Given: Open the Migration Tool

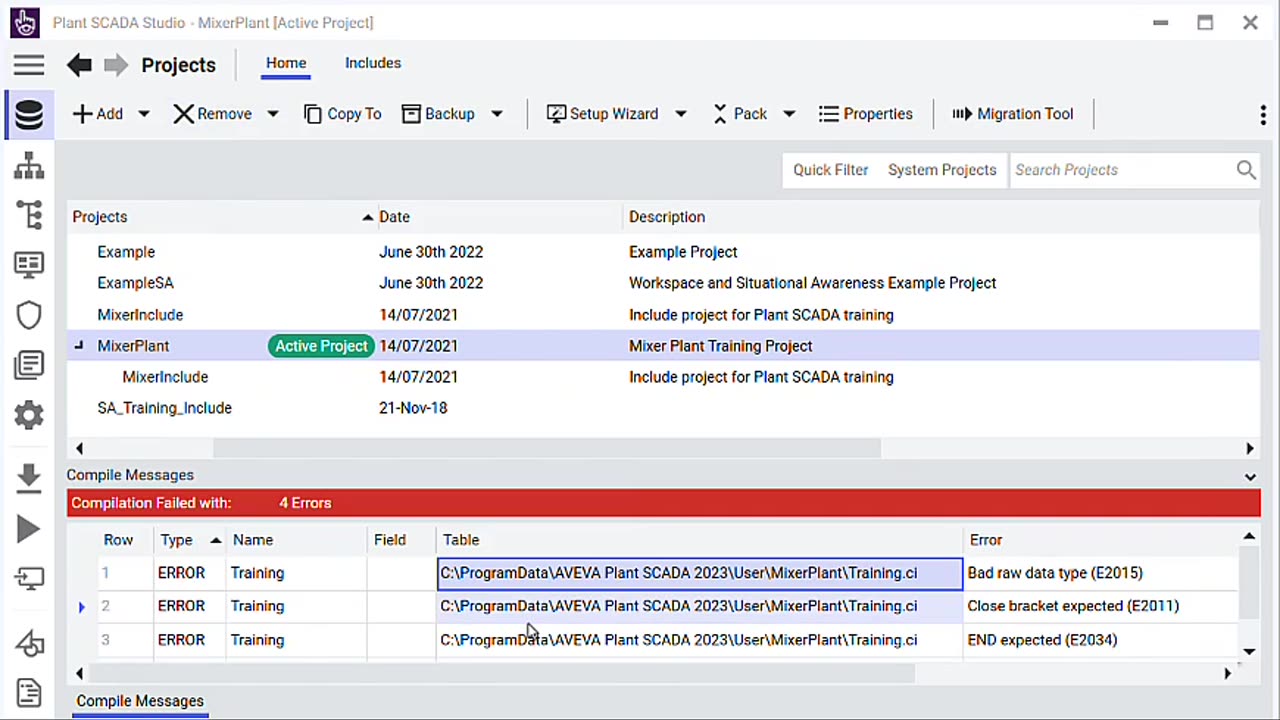Looking at the screenshot, I should 1012,114.
